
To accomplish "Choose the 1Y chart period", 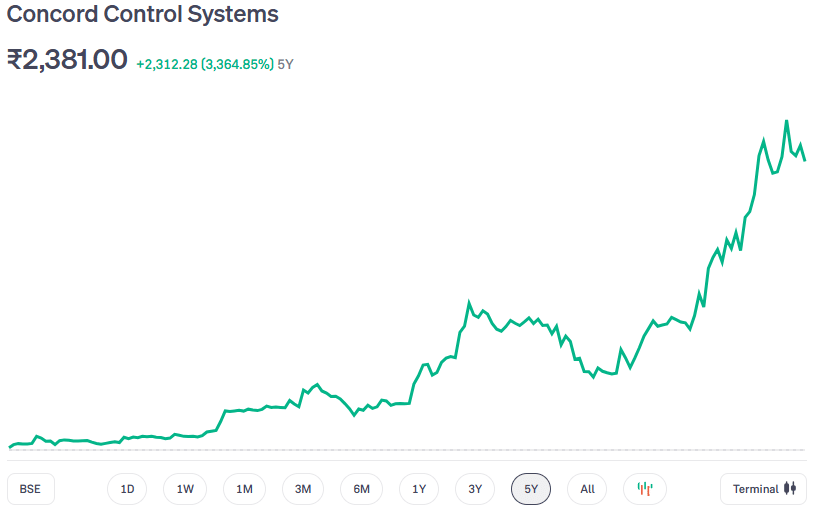I will click(x=419, y=489).
